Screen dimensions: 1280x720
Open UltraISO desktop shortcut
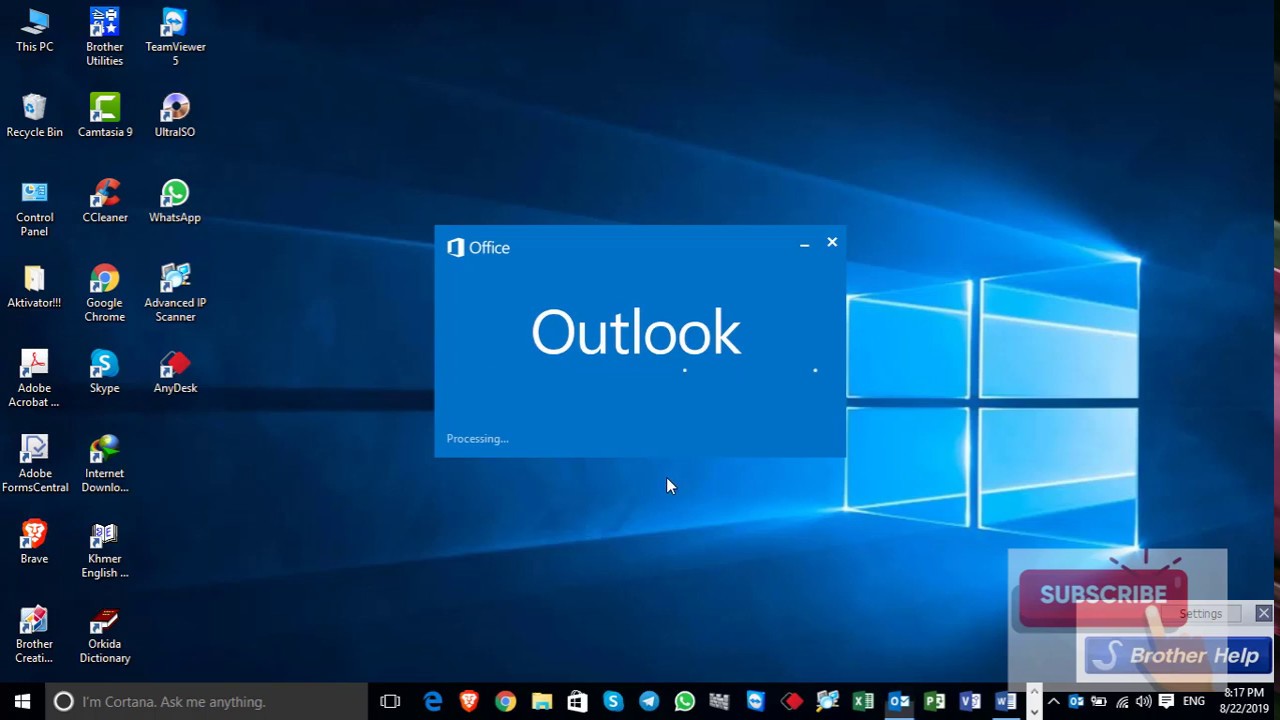(x=175, y=116)
